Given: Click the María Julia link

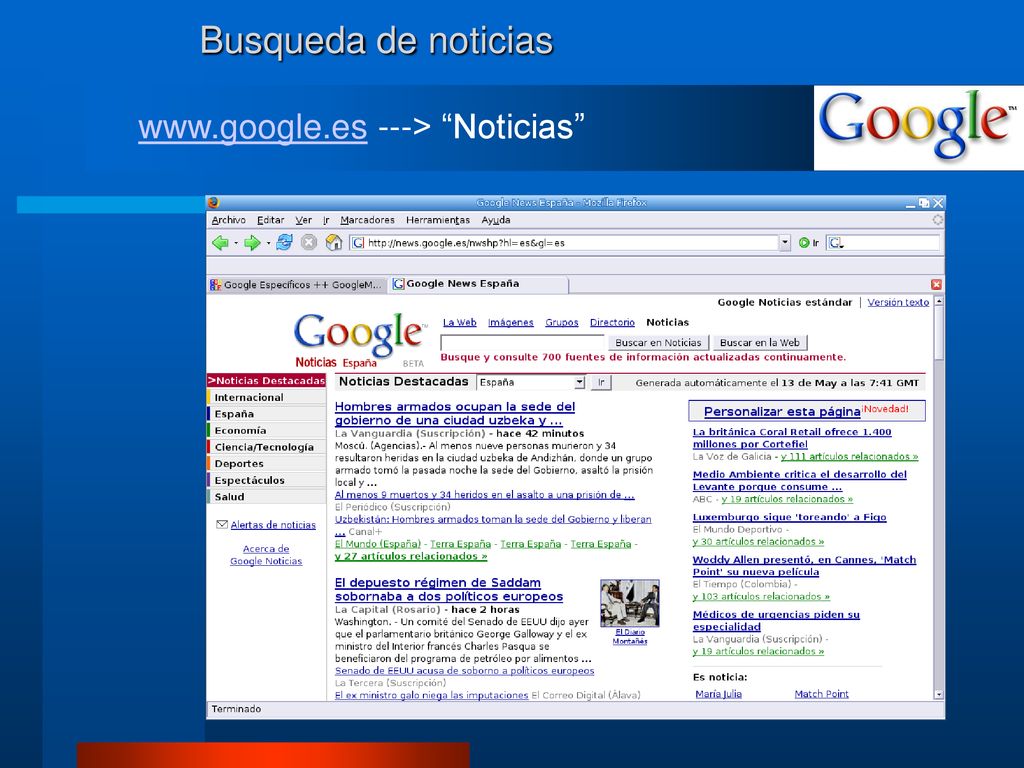Looking at the screenshot, I should 718,694.
